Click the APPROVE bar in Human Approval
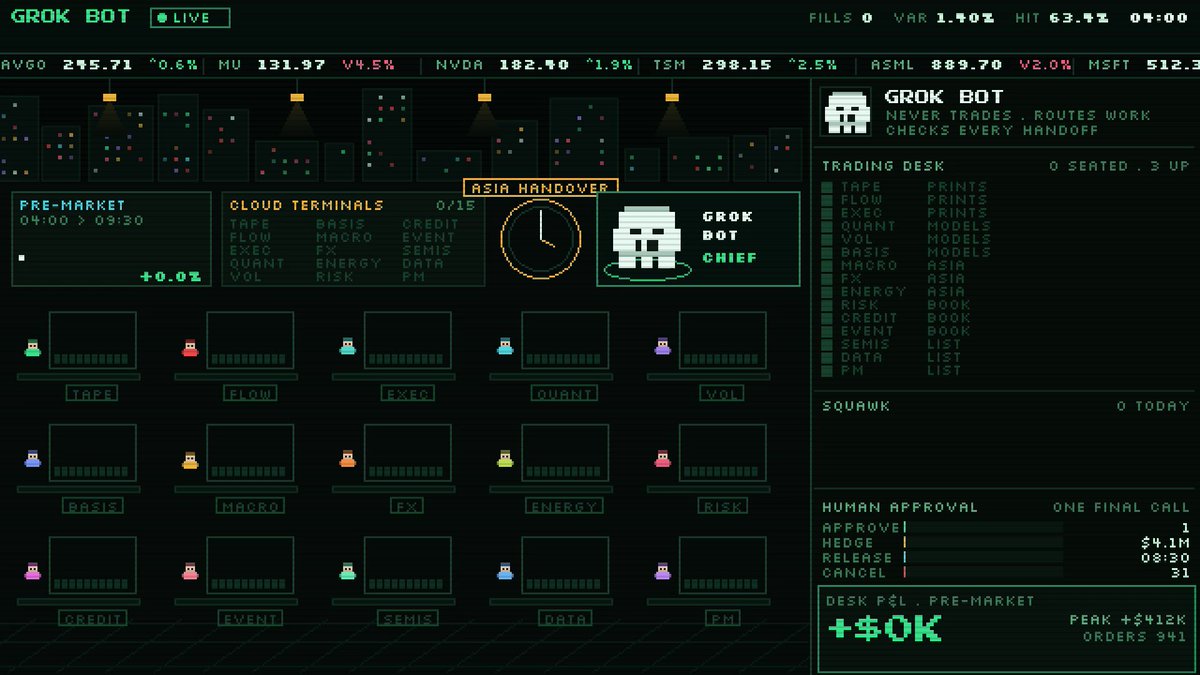Image resolution: width=1200 pixels, height=675 pixels. 982,527
